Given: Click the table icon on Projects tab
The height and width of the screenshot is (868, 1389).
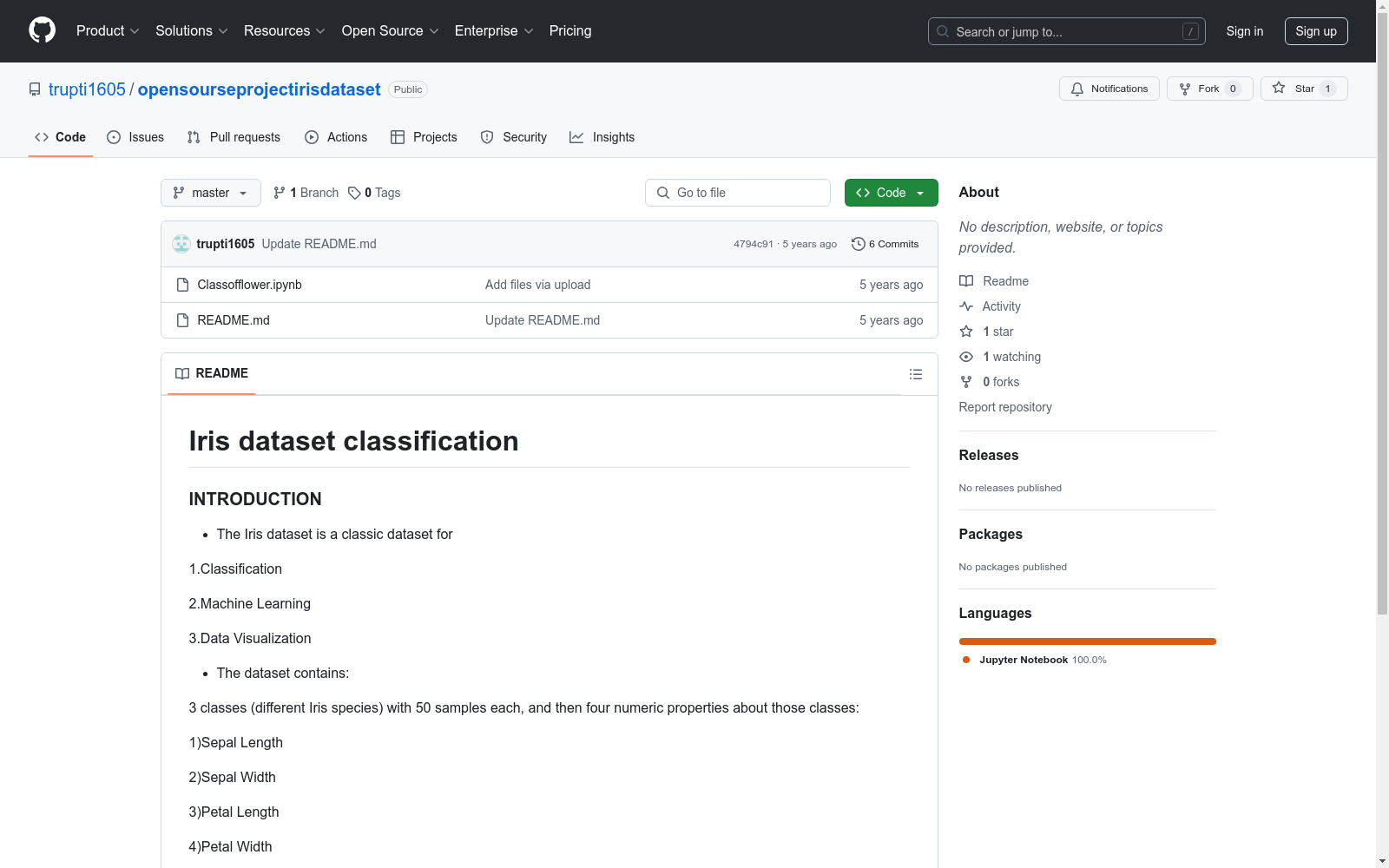Looking at the screenshot, I should [398, 137].
